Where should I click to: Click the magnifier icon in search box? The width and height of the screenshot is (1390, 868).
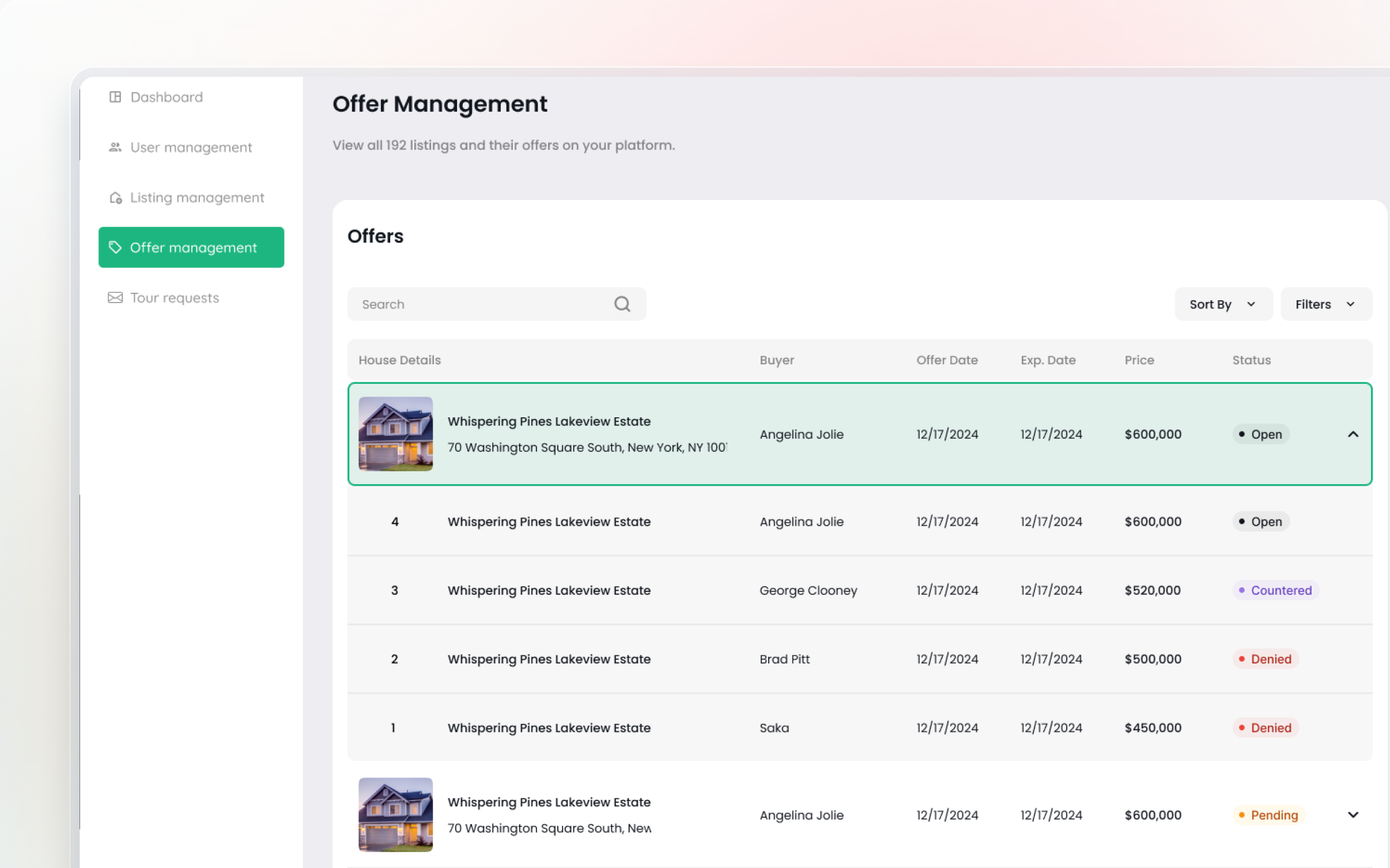click(622, 304)
